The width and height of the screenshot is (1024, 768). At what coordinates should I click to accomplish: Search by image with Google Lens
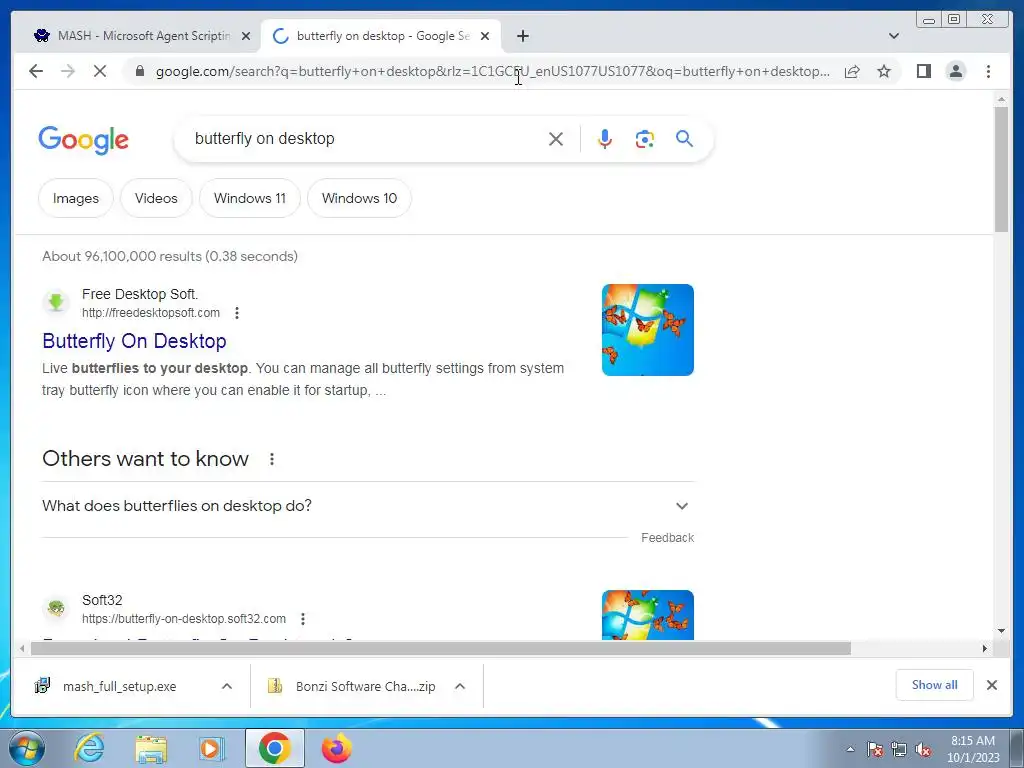pyautogui.click(x=645, y=139)
